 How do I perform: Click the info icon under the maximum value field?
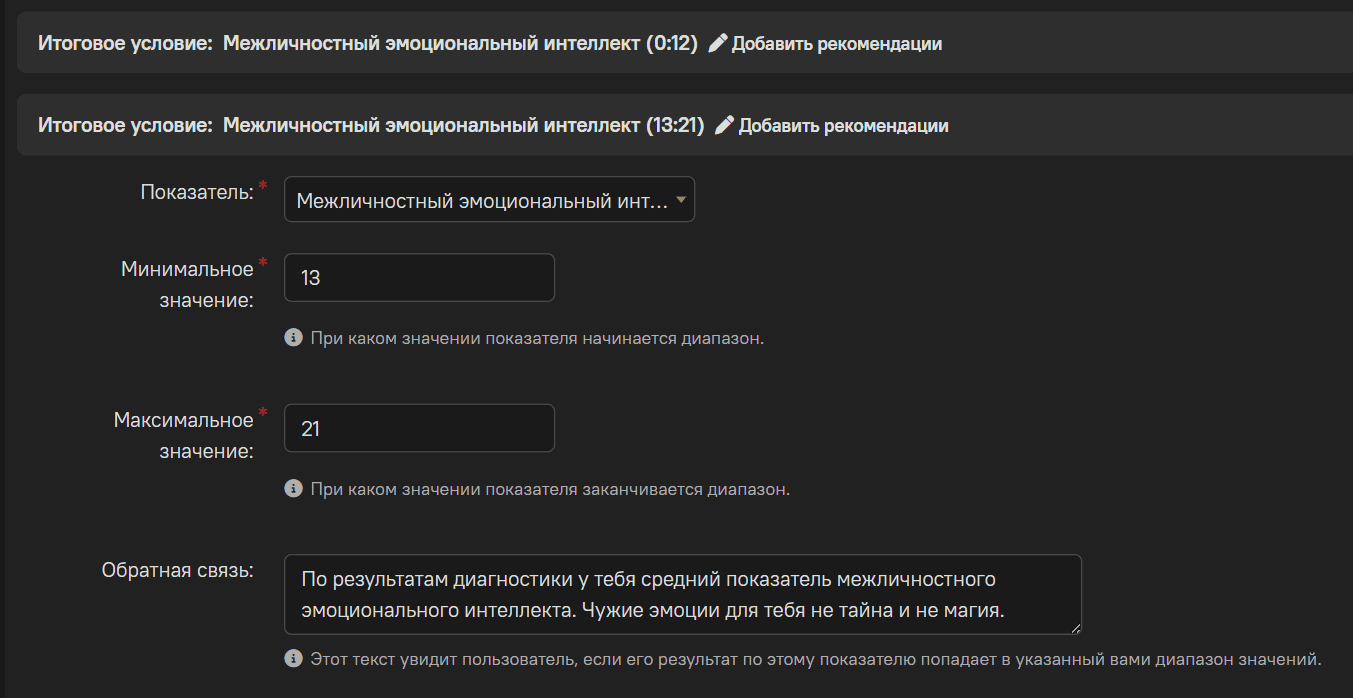tap(293, 489)
